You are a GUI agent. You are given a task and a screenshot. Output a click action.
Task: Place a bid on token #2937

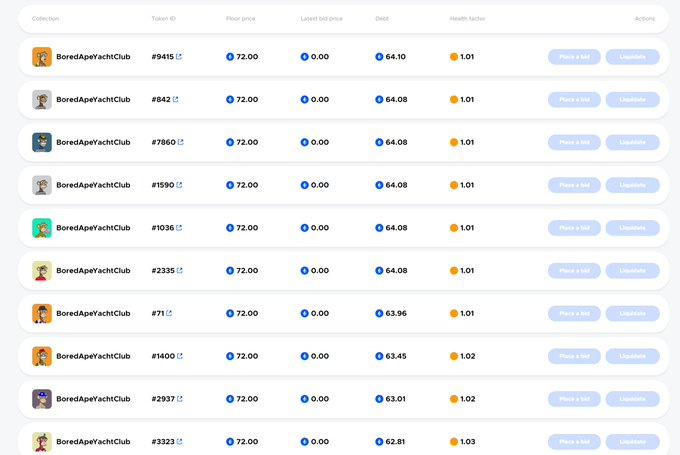[x=574, y=399]
